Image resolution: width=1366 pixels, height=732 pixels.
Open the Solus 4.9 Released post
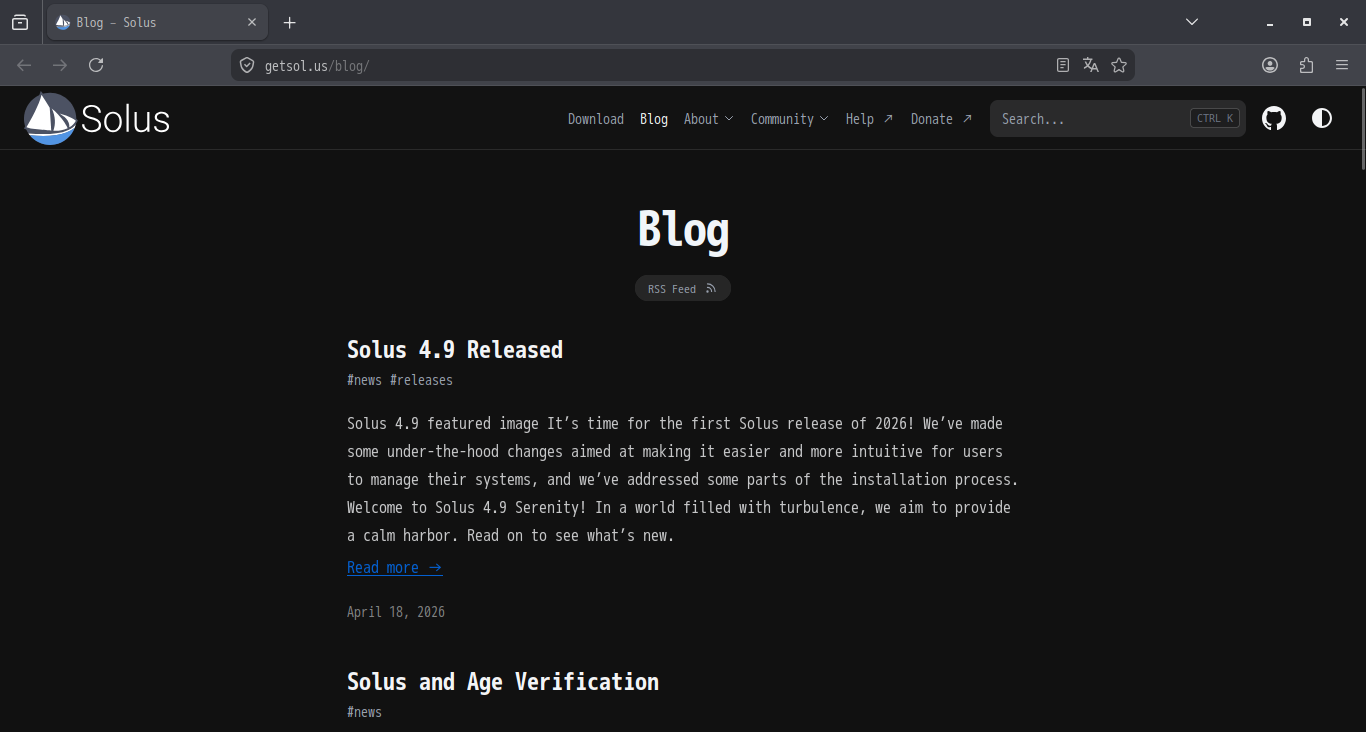point(455,350)
